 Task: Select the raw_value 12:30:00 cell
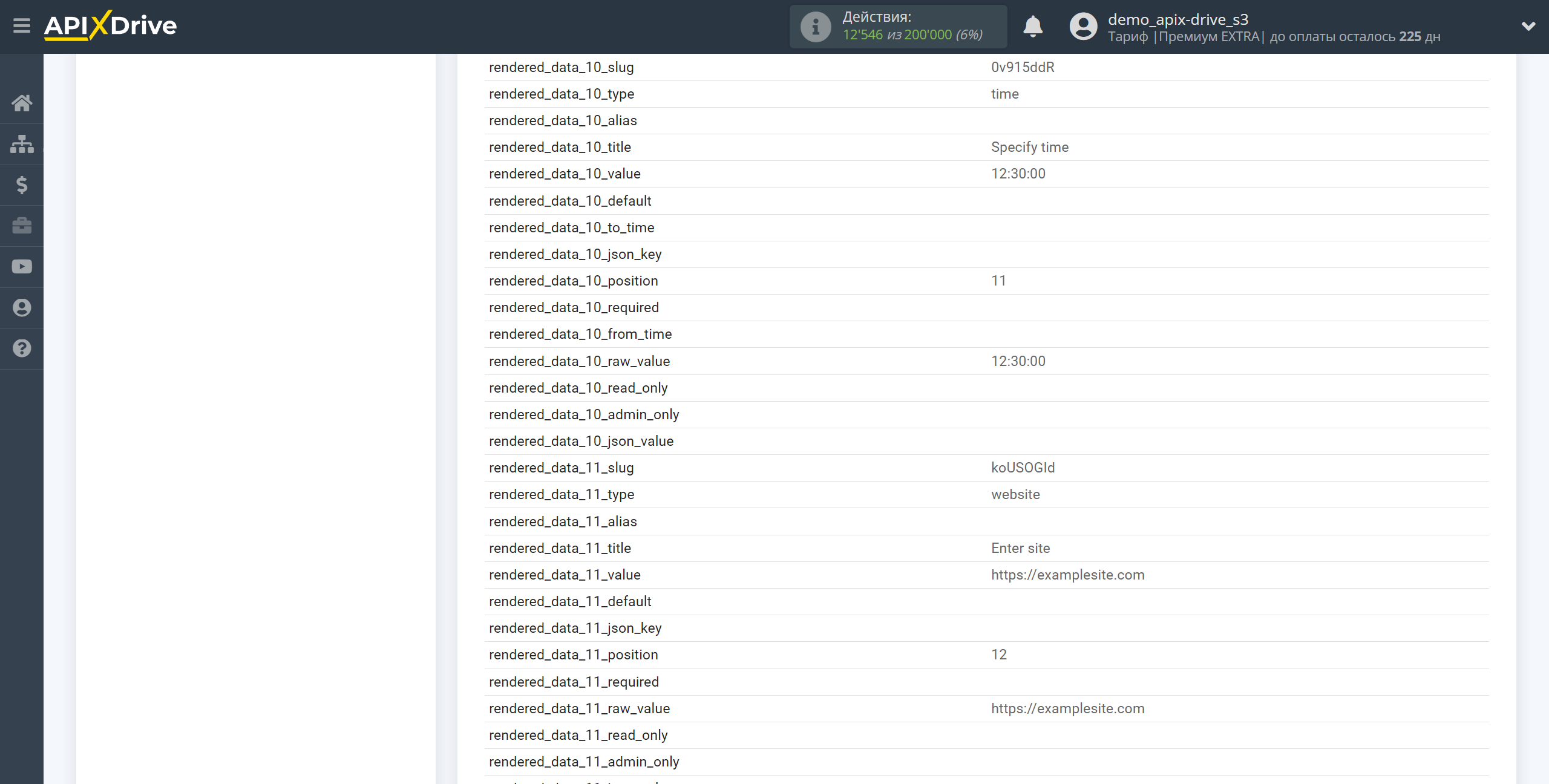[x=1018, y=361]
